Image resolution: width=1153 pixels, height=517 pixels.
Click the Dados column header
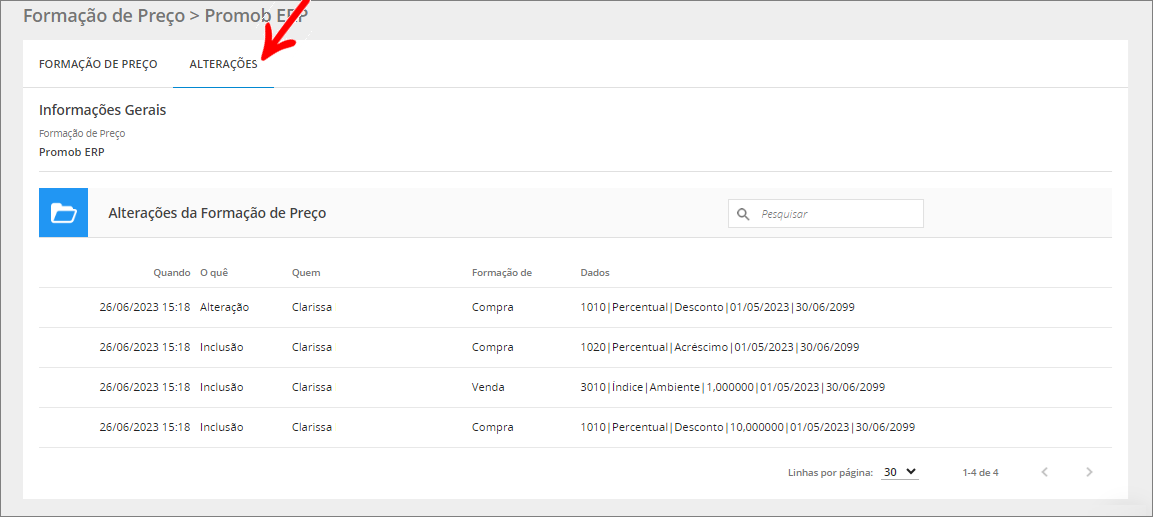(594, 273)
